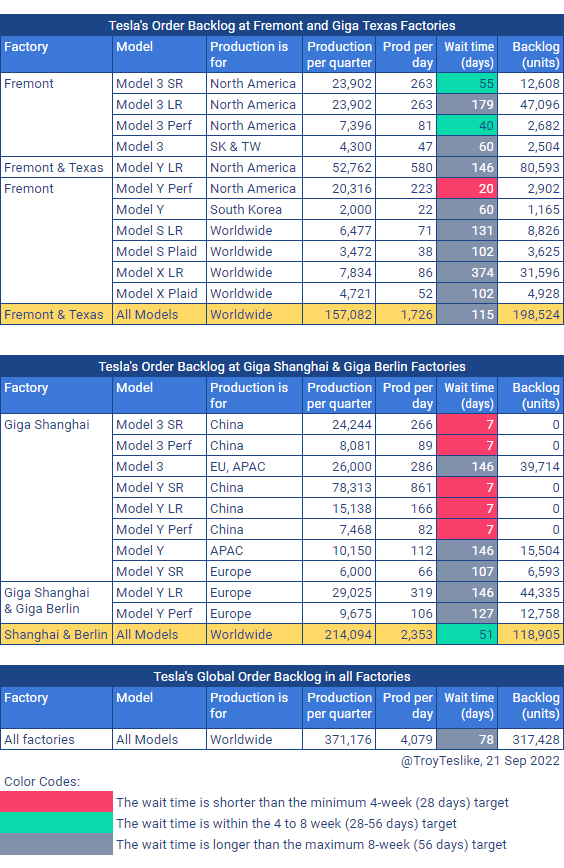Select the title 'Tesla's Global Order Backlog in all Factories'
This screenshot has height=868, width=564.
(x=282, y=676)
